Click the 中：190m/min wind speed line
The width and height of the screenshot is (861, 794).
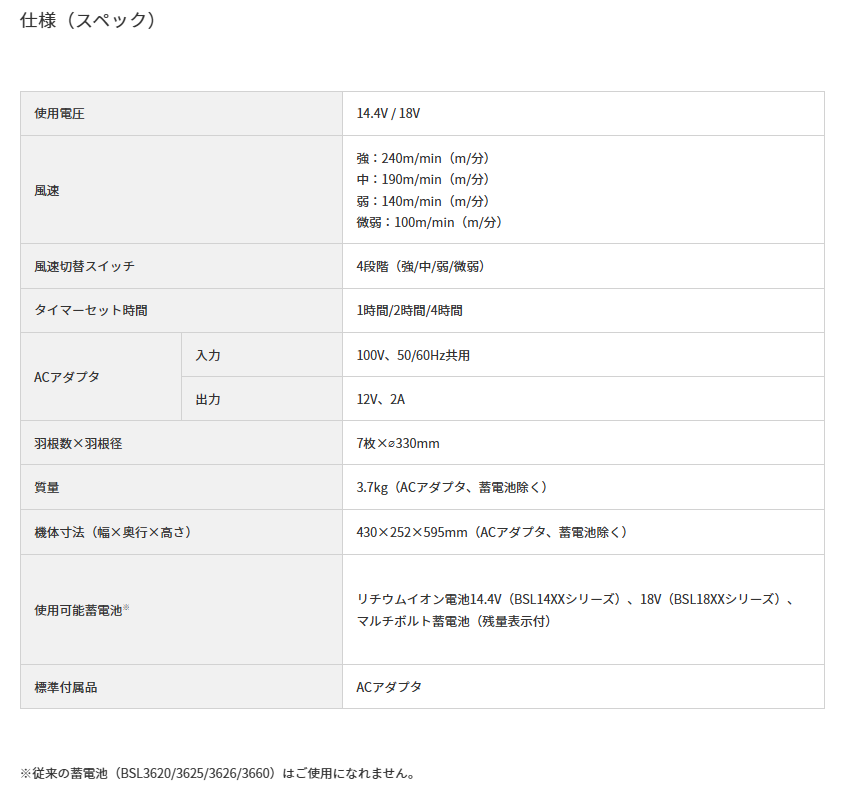(423, 180)
